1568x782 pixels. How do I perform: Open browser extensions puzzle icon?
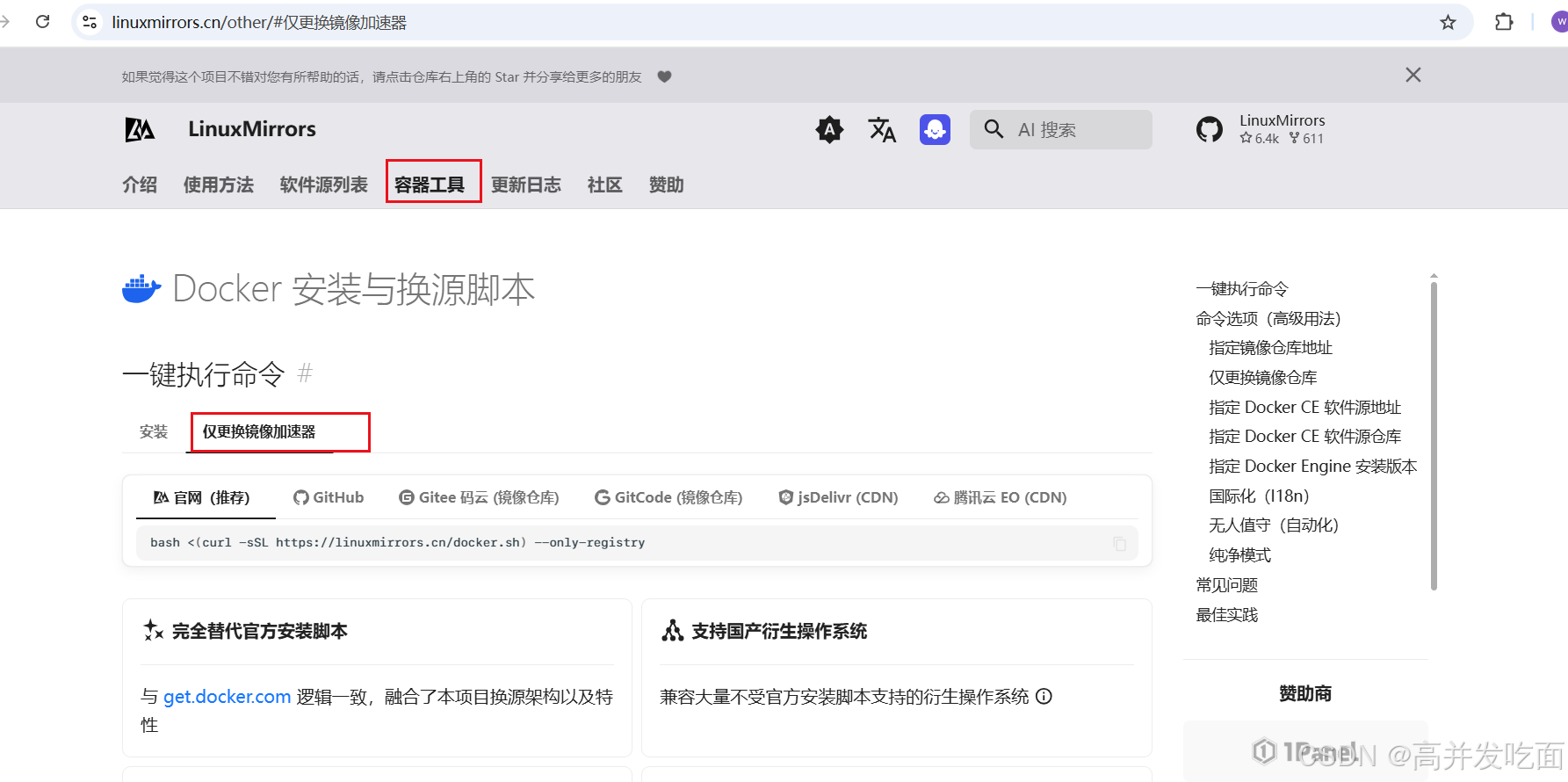click(1504, 22)
